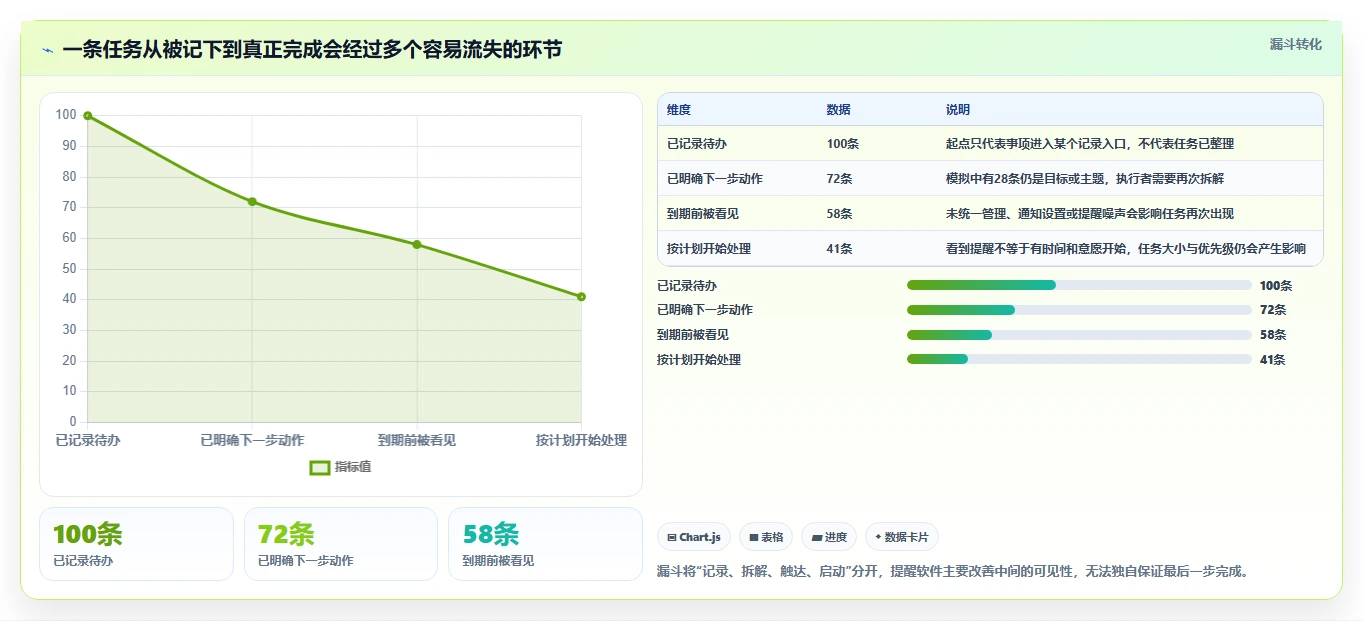Click the page title 一条任务从被记下
Viewport: 1363px width, 621px height.
coord(312,50)
